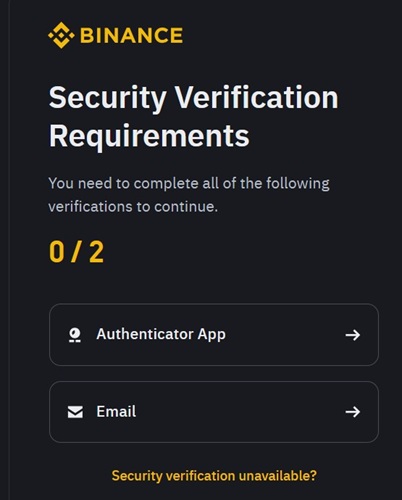Open 'Security verification unavailable?' link
Screen dimensions: 402x500
214,476
